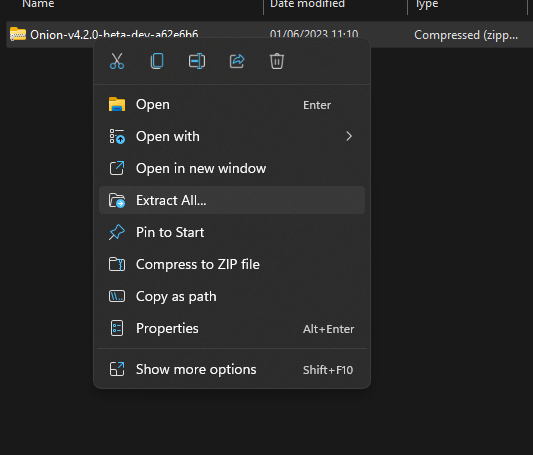Sort by the Date modified column header
The width and height of the screenshot is (533, 455).
pyautogui.click(x=307, y=4)
